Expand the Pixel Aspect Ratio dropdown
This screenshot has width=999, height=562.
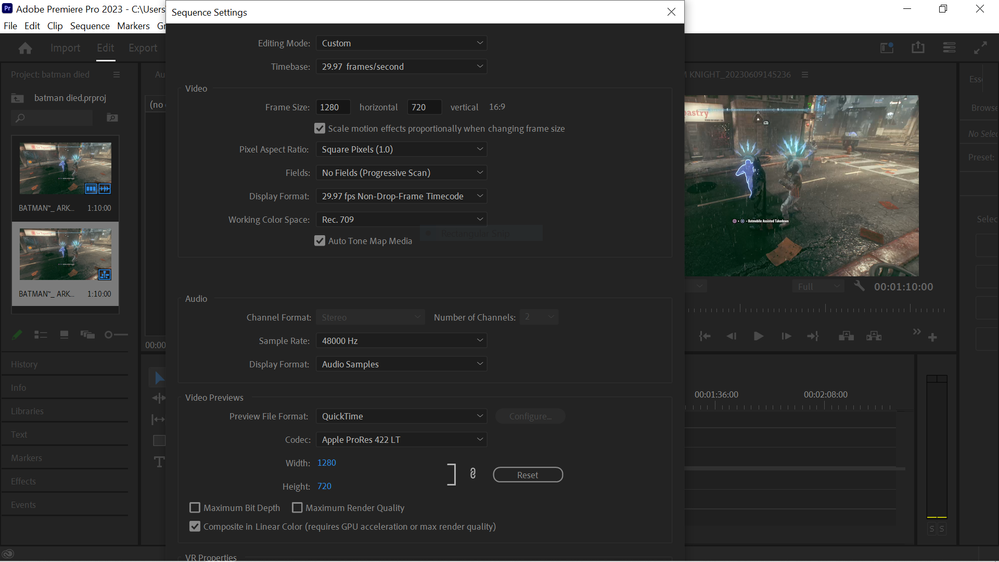coord(401,150)
